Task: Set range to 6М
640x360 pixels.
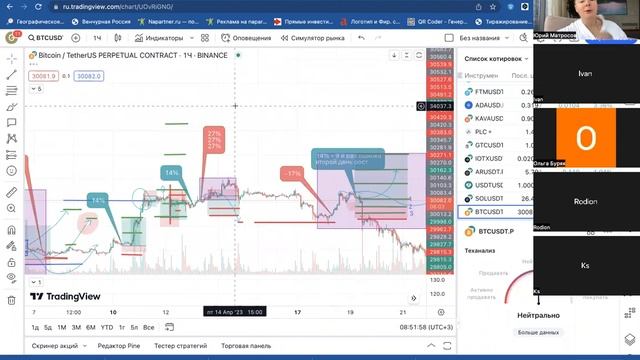Action: click(91, 327)
